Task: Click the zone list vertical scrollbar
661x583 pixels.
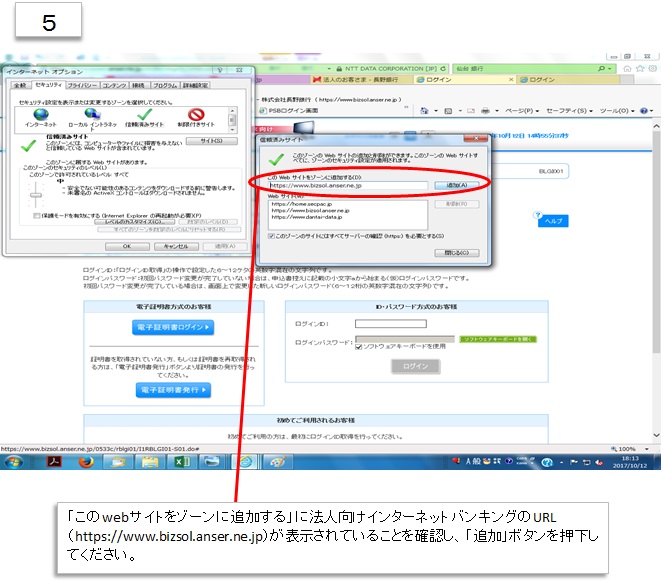Action: click(232, 119)
